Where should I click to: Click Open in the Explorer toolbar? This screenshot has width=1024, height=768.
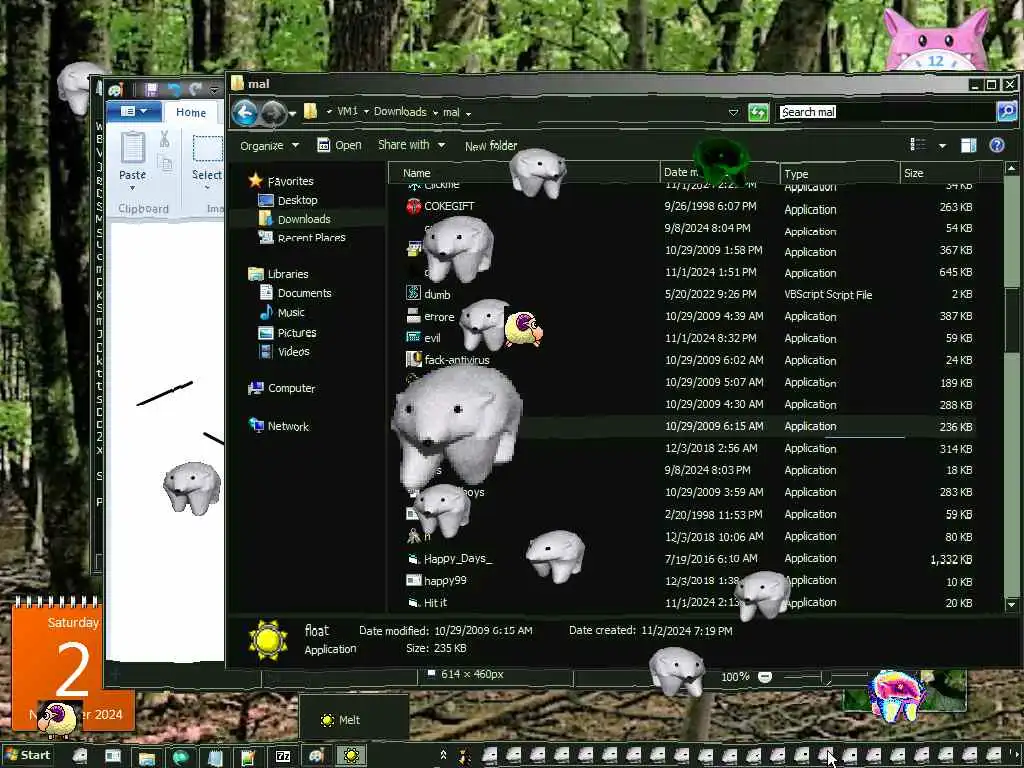tap(339, 145)
